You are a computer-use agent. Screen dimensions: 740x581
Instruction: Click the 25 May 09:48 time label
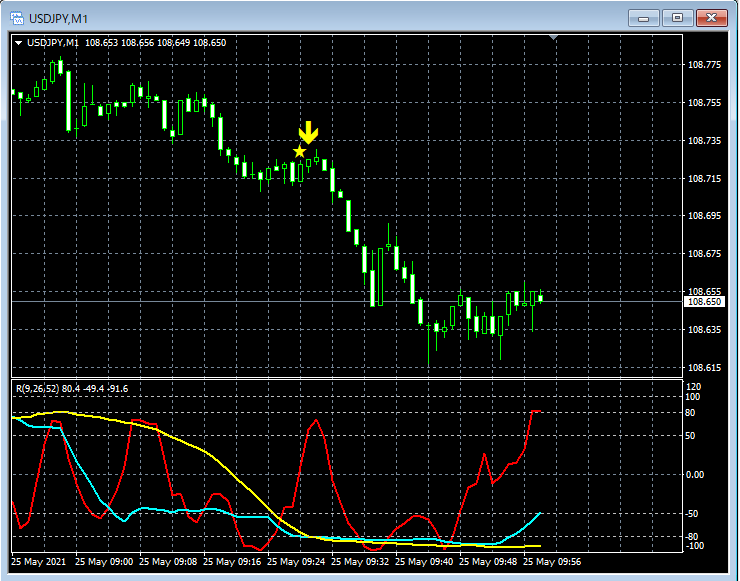point(488,562)
